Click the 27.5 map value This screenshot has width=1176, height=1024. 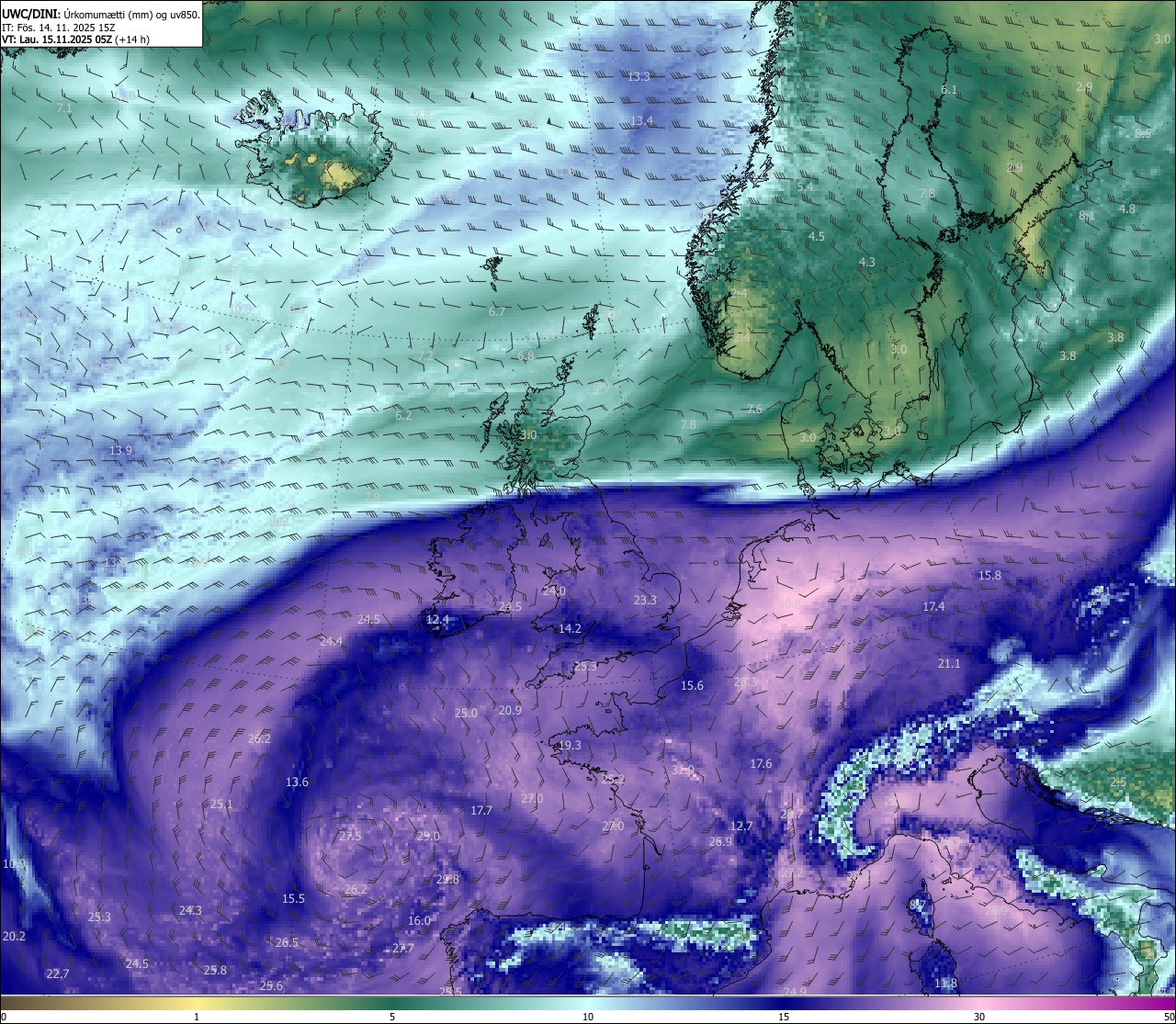[350, 837]
